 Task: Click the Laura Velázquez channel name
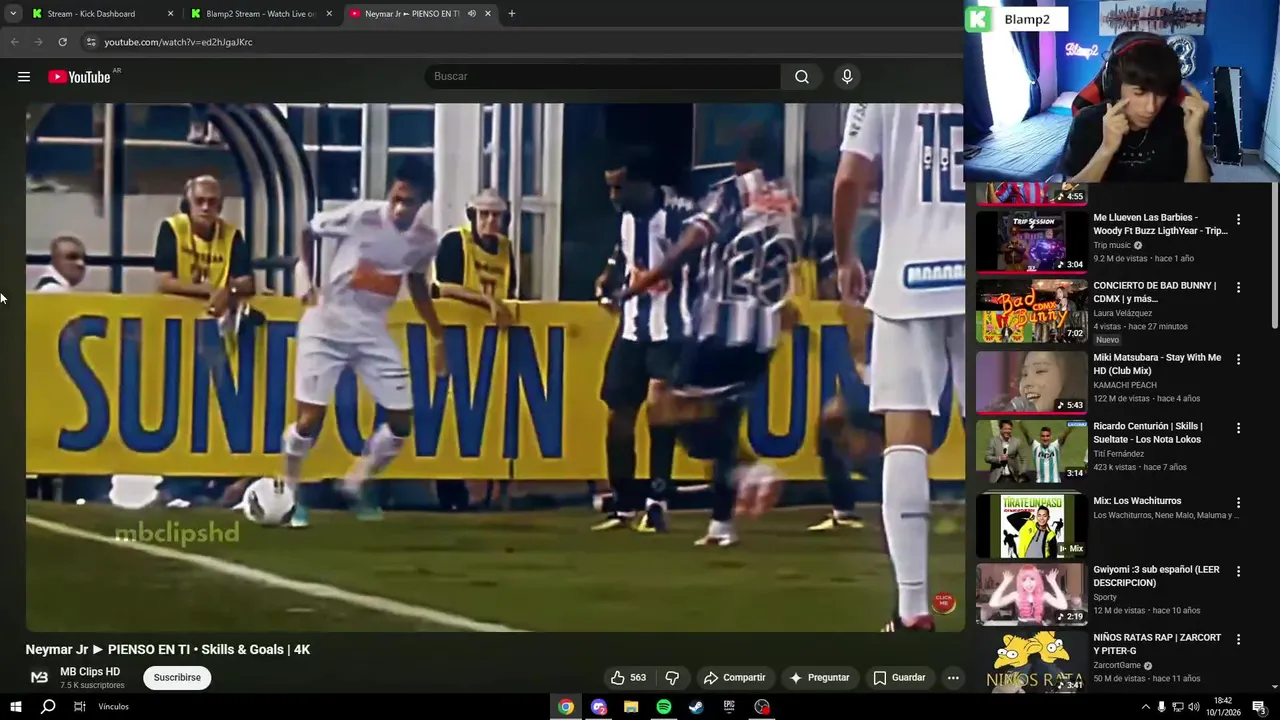click(1122, 313)
